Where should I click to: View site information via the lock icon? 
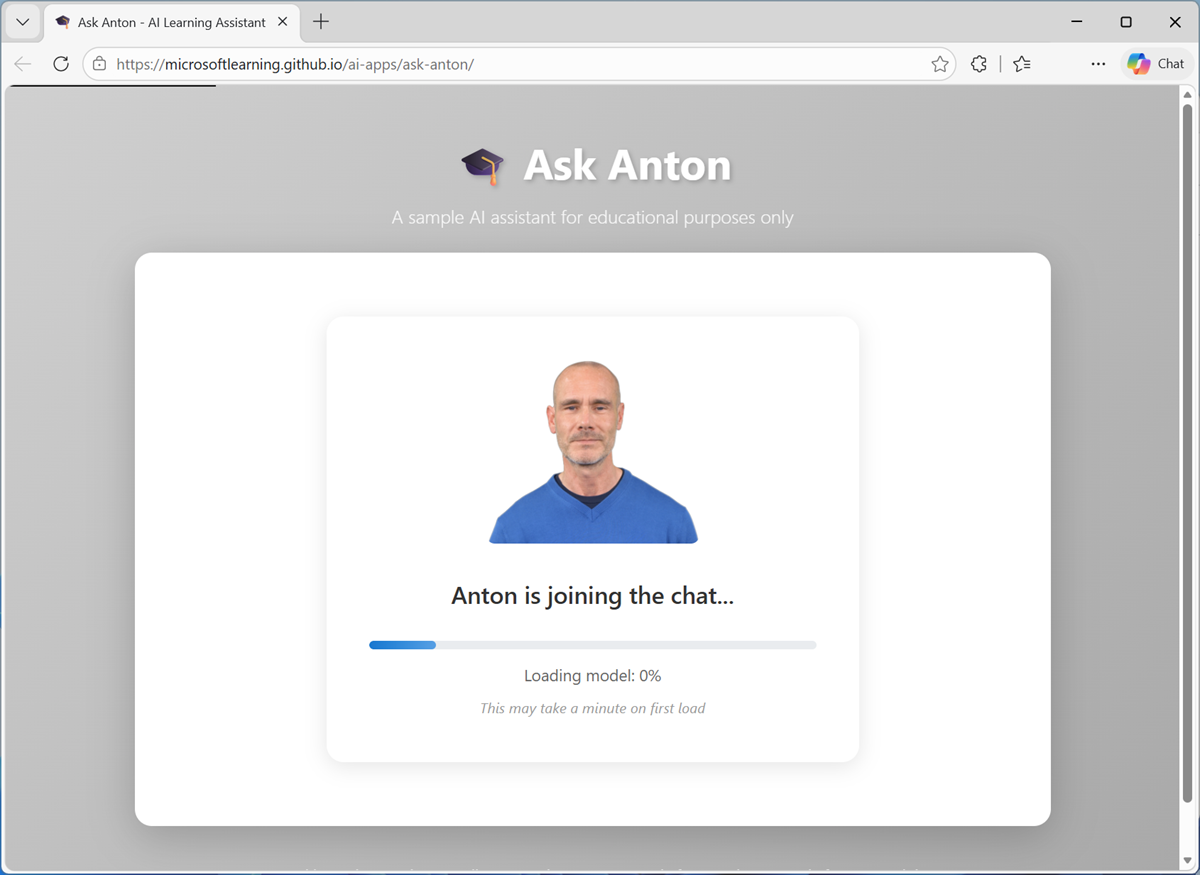[99, 62]
